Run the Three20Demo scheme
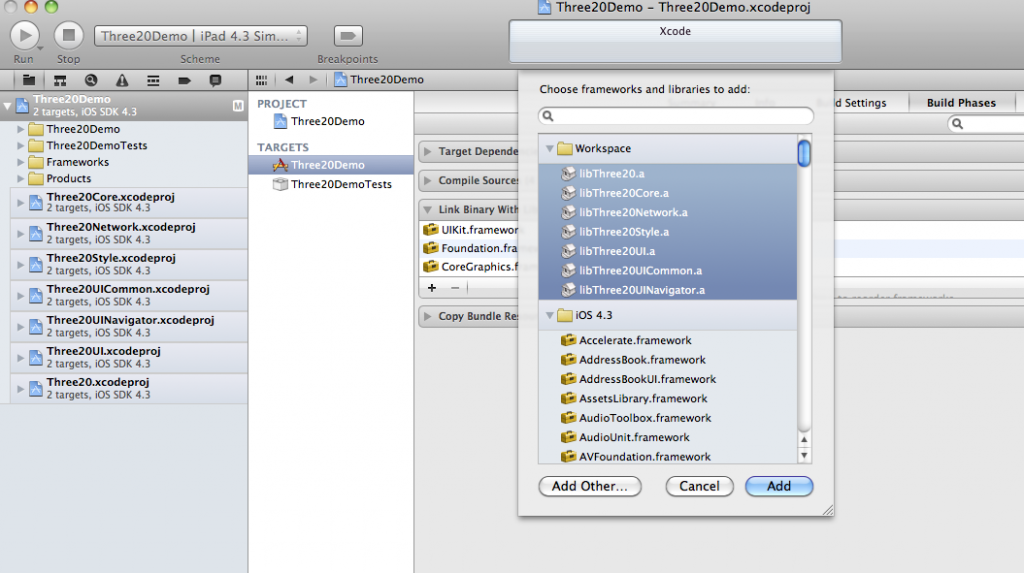1024x573 pixels. (25, 35)
